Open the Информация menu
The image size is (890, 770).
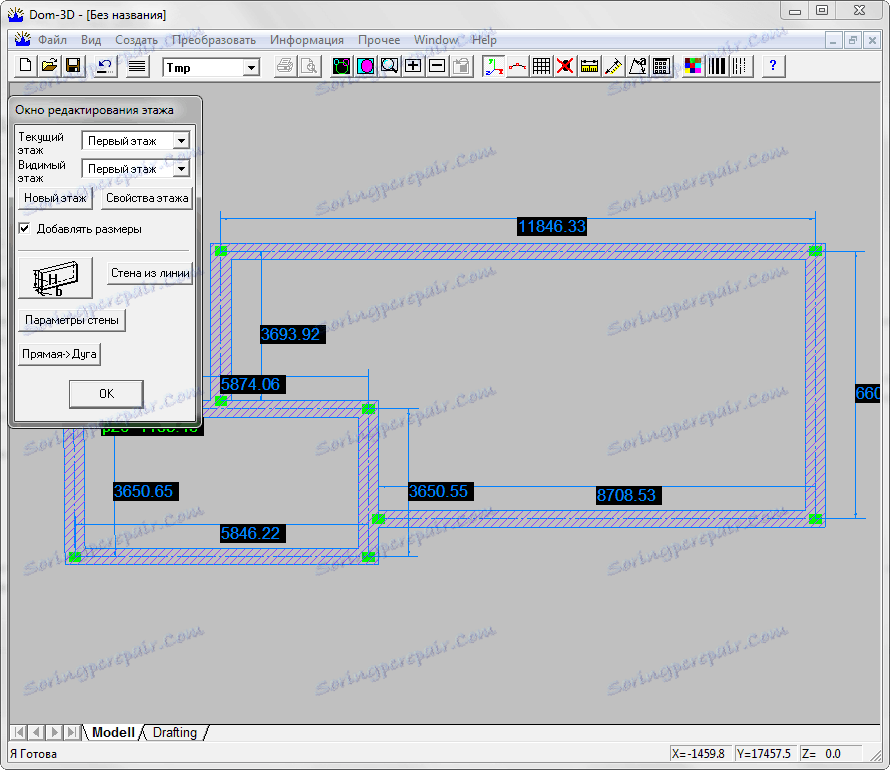click(307, 40)
